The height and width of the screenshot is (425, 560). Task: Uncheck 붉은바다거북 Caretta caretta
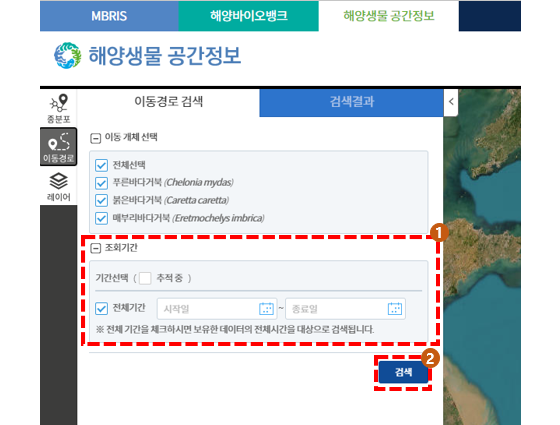click(101, 200)
